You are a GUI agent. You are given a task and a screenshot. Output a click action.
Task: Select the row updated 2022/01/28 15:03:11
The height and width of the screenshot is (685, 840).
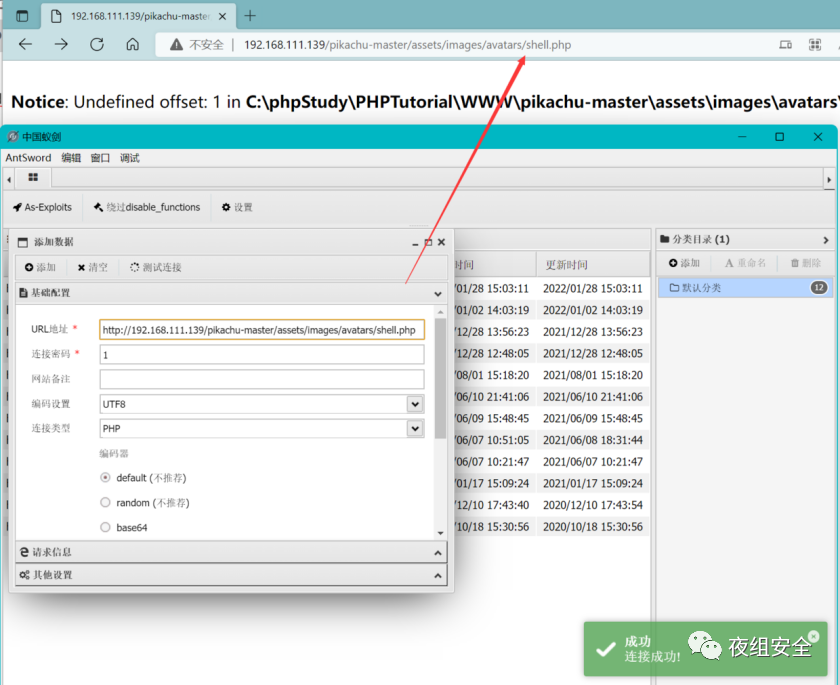tap(551, 289)
